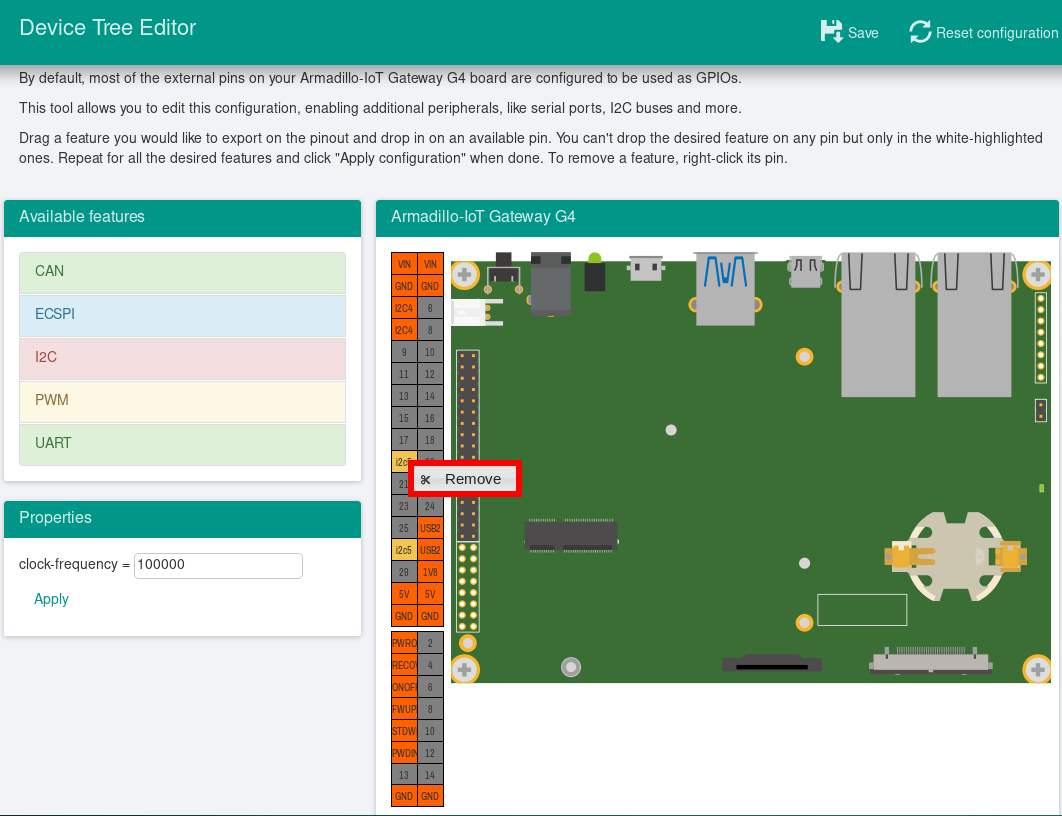Click the i2c5 pin beside USB2

[x=404, y=550]
